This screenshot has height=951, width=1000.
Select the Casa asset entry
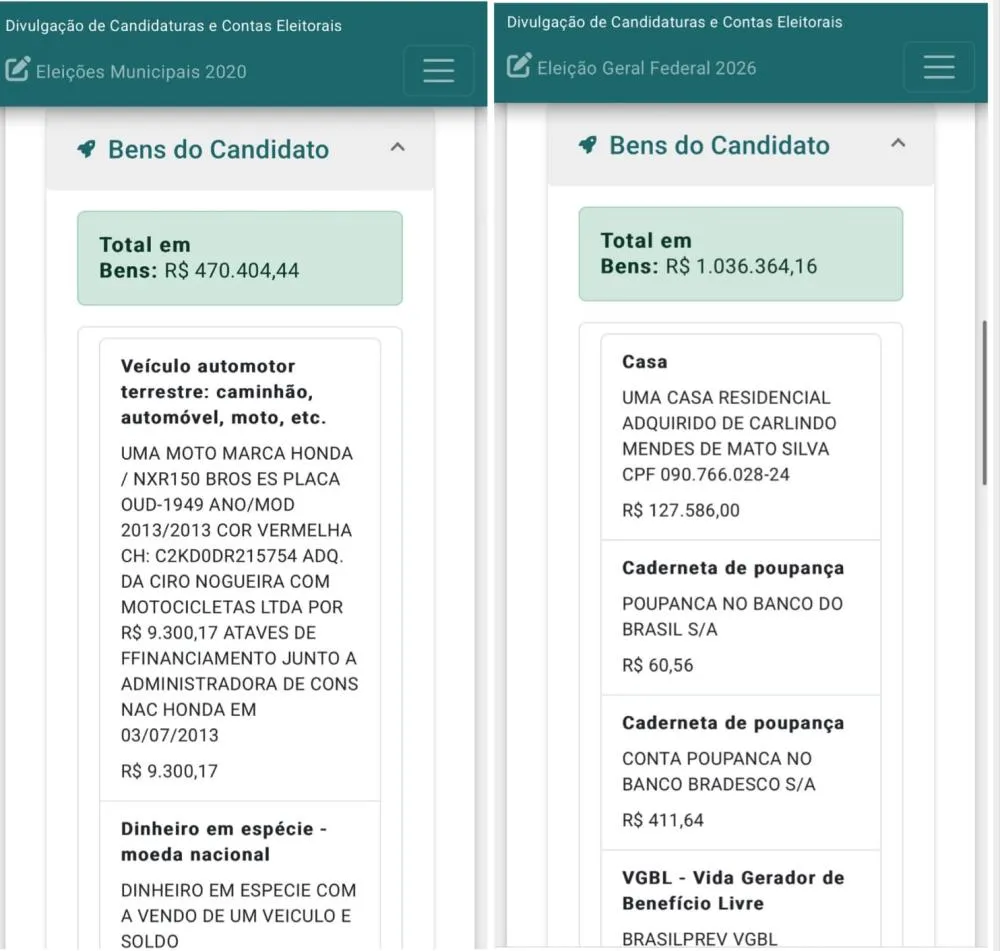tap(740, 437)
